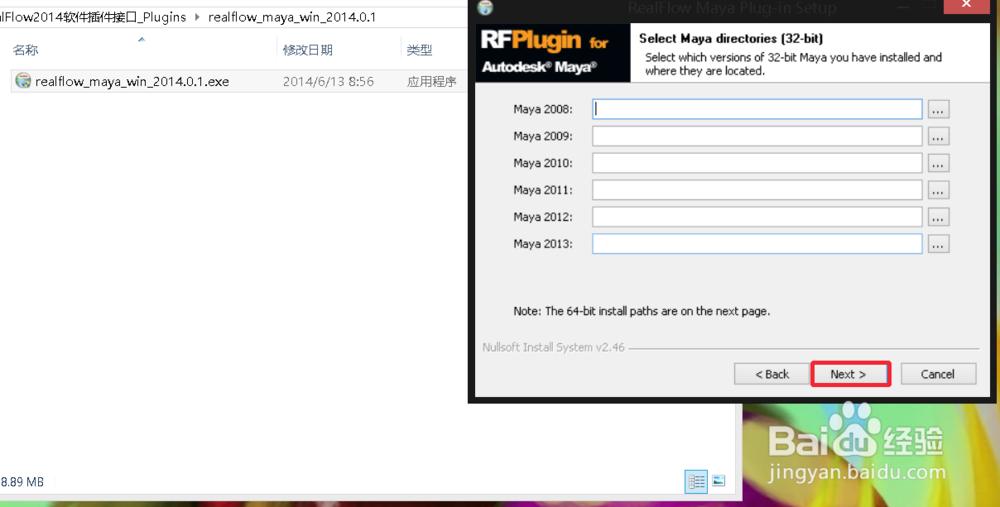The width and height of the screenshot is (1000, 507).
Task: Focus the Maya 2013 path field
Action: point(757,244)
